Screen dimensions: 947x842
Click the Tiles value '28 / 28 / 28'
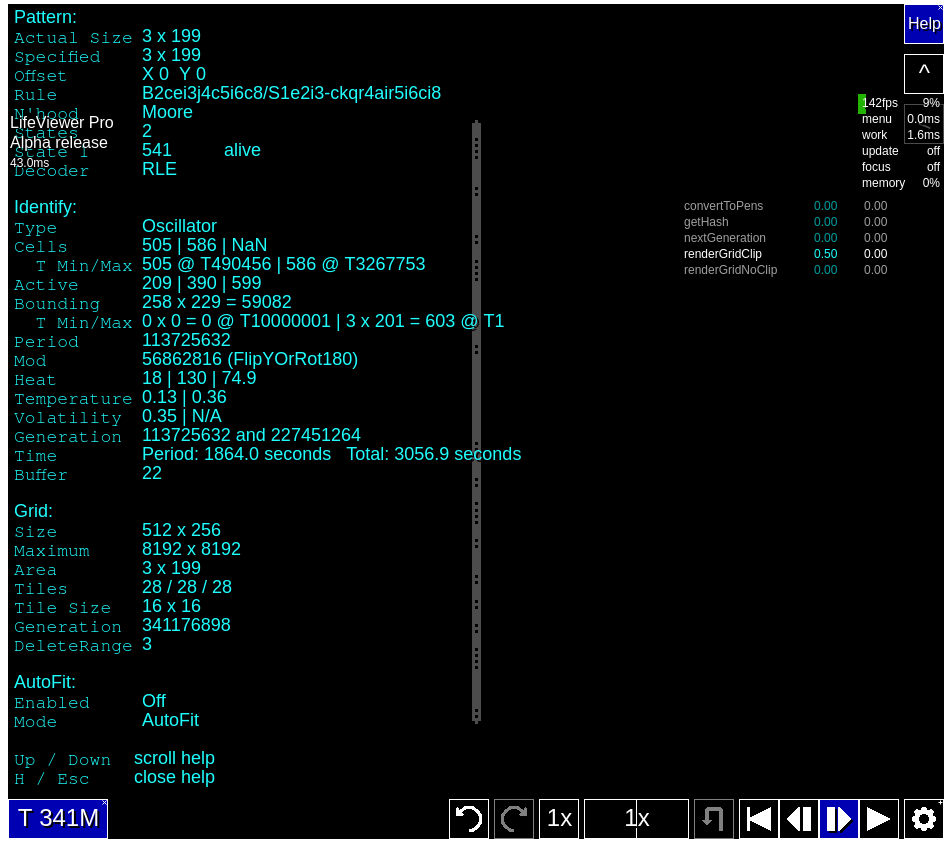(187, 587)
